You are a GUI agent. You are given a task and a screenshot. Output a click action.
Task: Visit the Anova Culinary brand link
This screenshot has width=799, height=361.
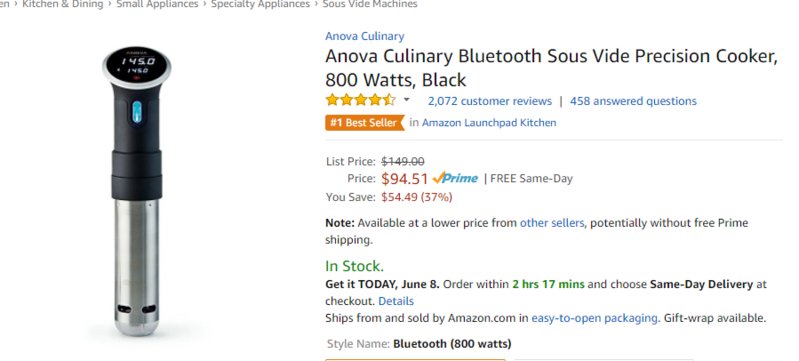(x=365, y=36)
